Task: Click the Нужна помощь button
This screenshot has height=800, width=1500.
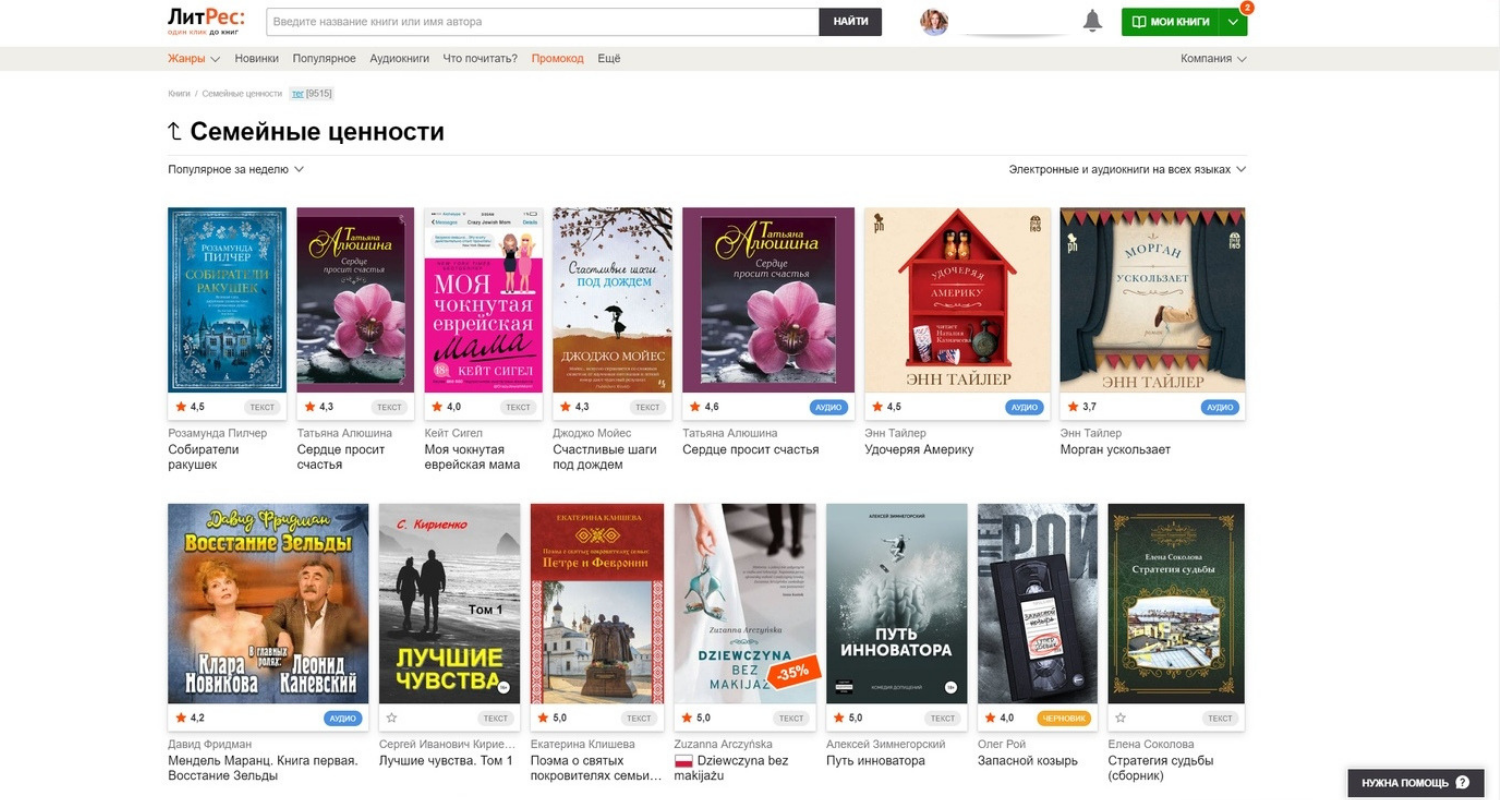Action: (1416, 782)
